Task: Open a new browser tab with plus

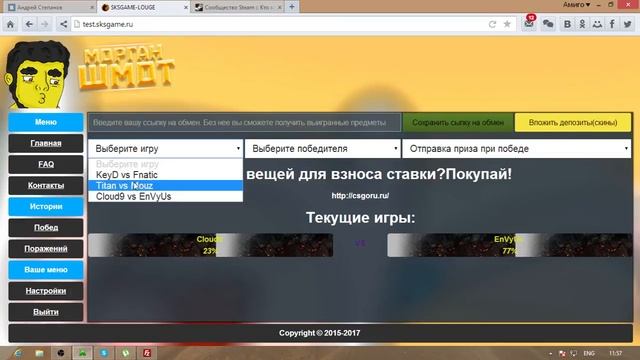Action: pyautogui.click(x=292, y=7)
